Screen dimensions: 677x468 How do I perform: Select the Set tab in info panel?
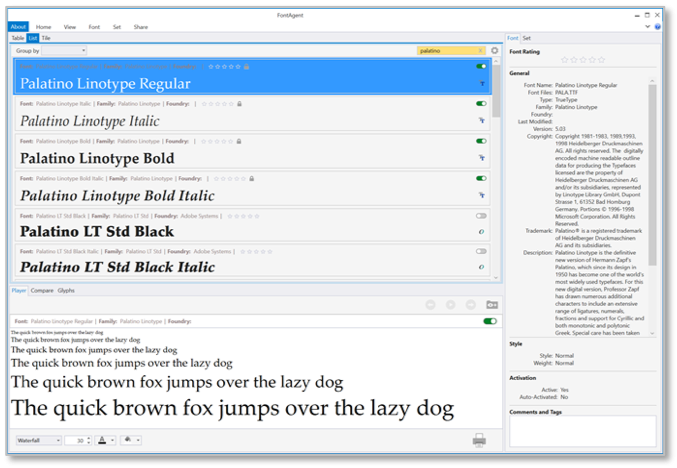527,38
